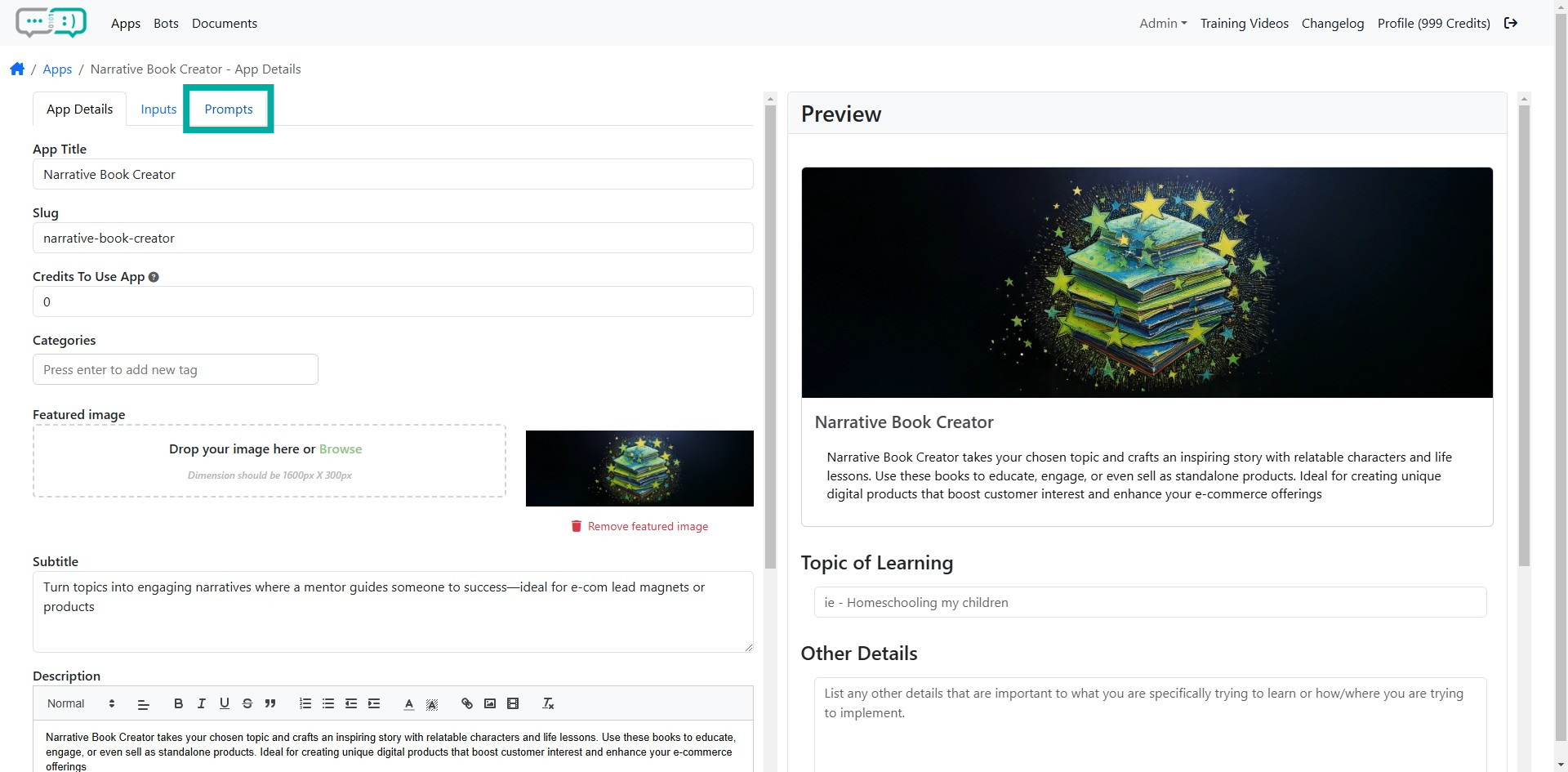
Task: Click the Categories tag input field
Action: (176, 369)
